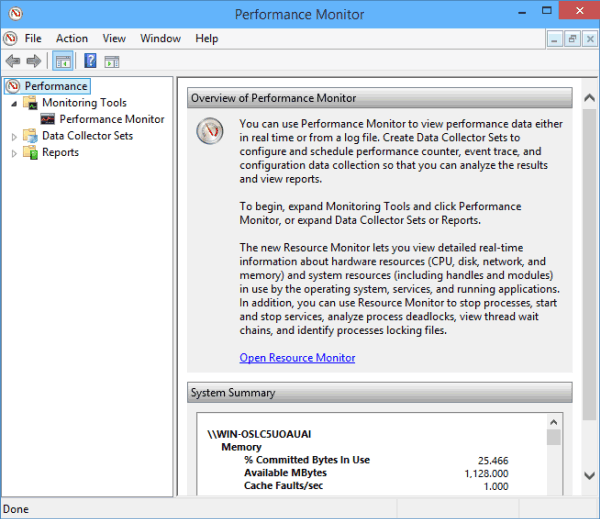Click the Memory heading in System Summary

241,447
